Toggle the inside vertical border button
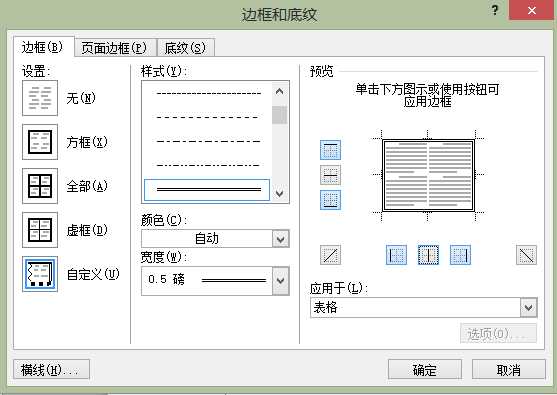Screen dimensions: 557x395 pyautogui.click(x=428, y=255)
